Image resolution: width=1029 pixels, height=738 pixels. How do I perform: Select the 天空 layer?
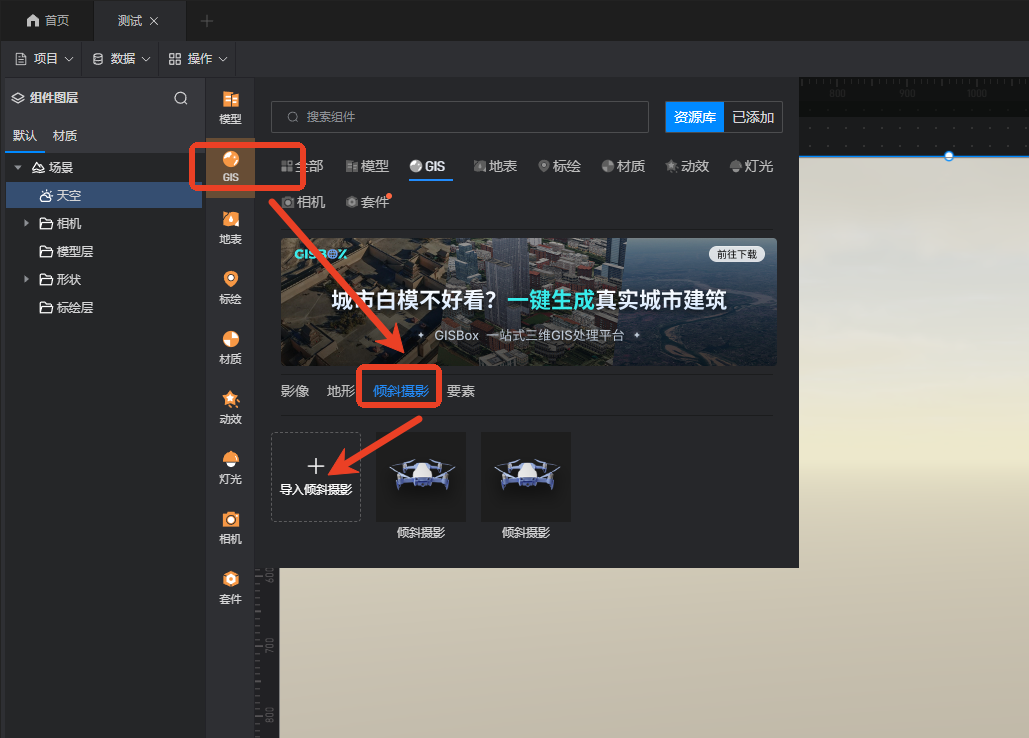click(x=104, y=195)
